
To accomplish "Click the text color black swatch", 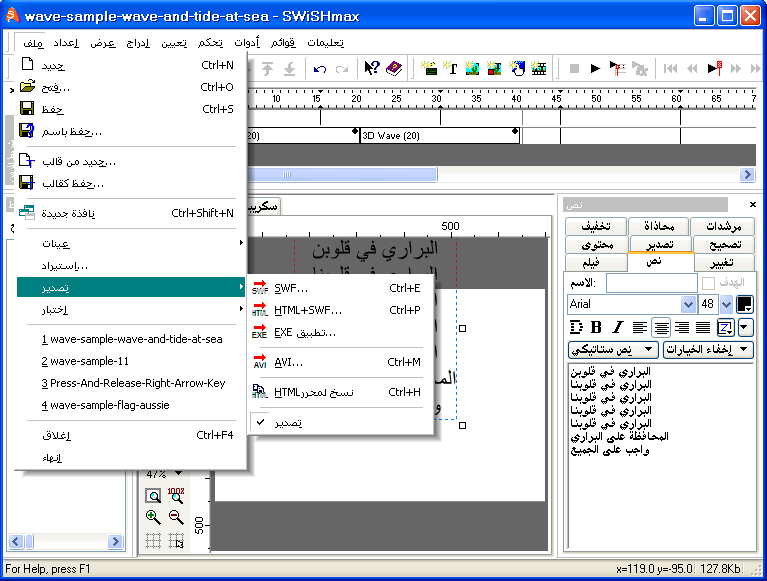I will [744, 304].
